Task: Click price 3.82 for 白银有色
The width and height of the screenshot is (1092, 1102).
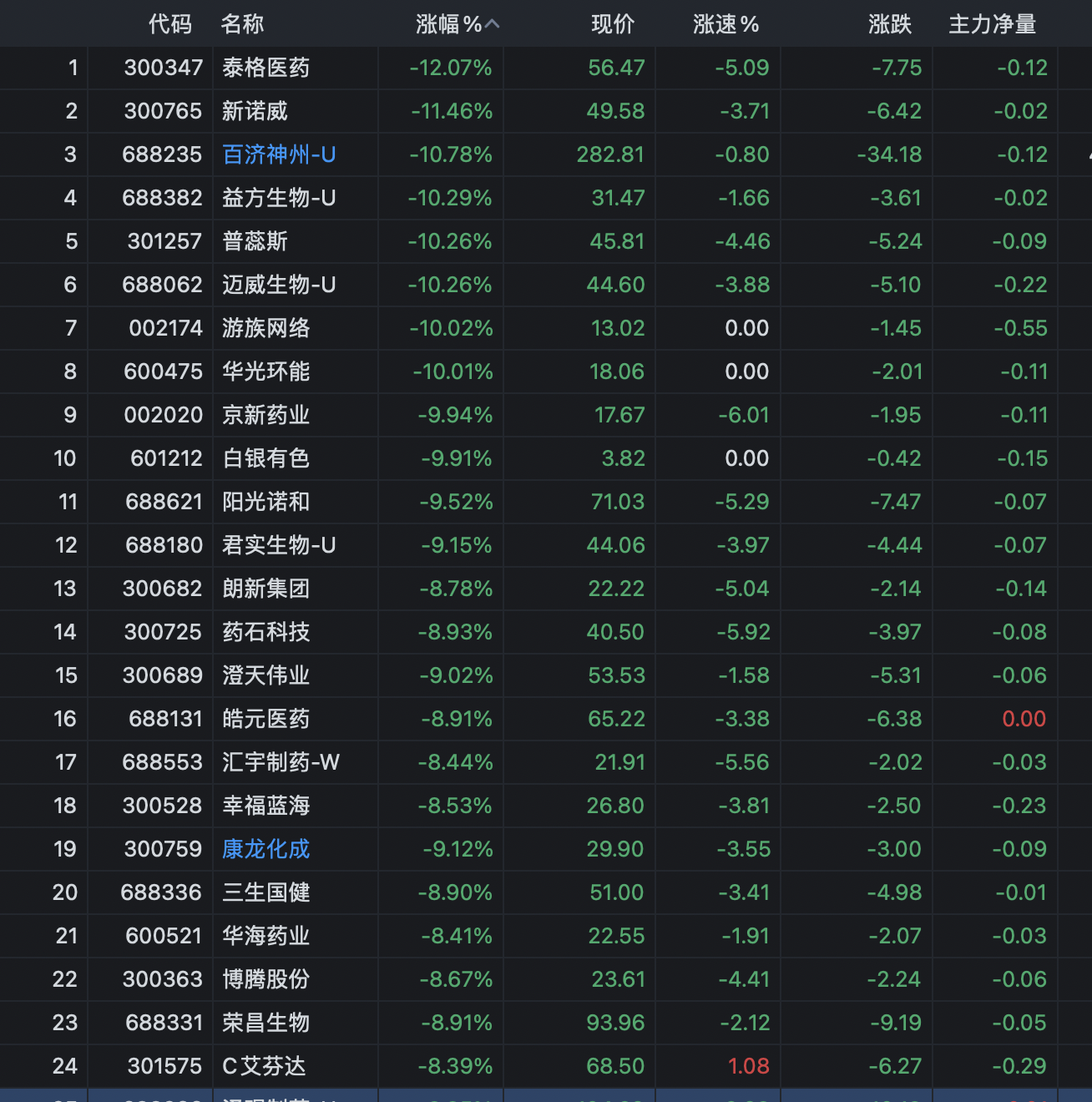Action: point(624,458)
